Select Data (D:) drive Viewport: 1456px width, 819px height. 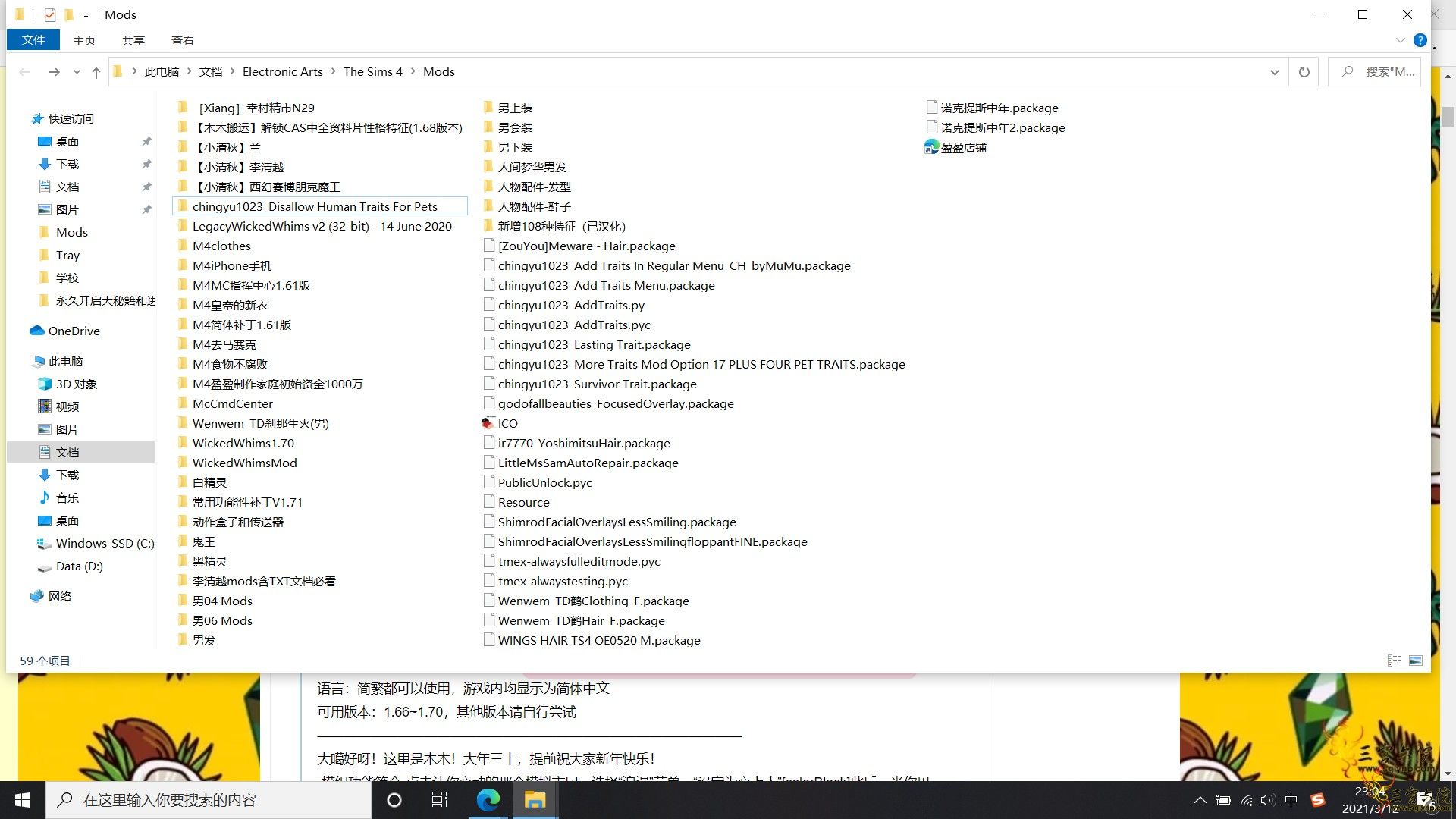[79, 566]
